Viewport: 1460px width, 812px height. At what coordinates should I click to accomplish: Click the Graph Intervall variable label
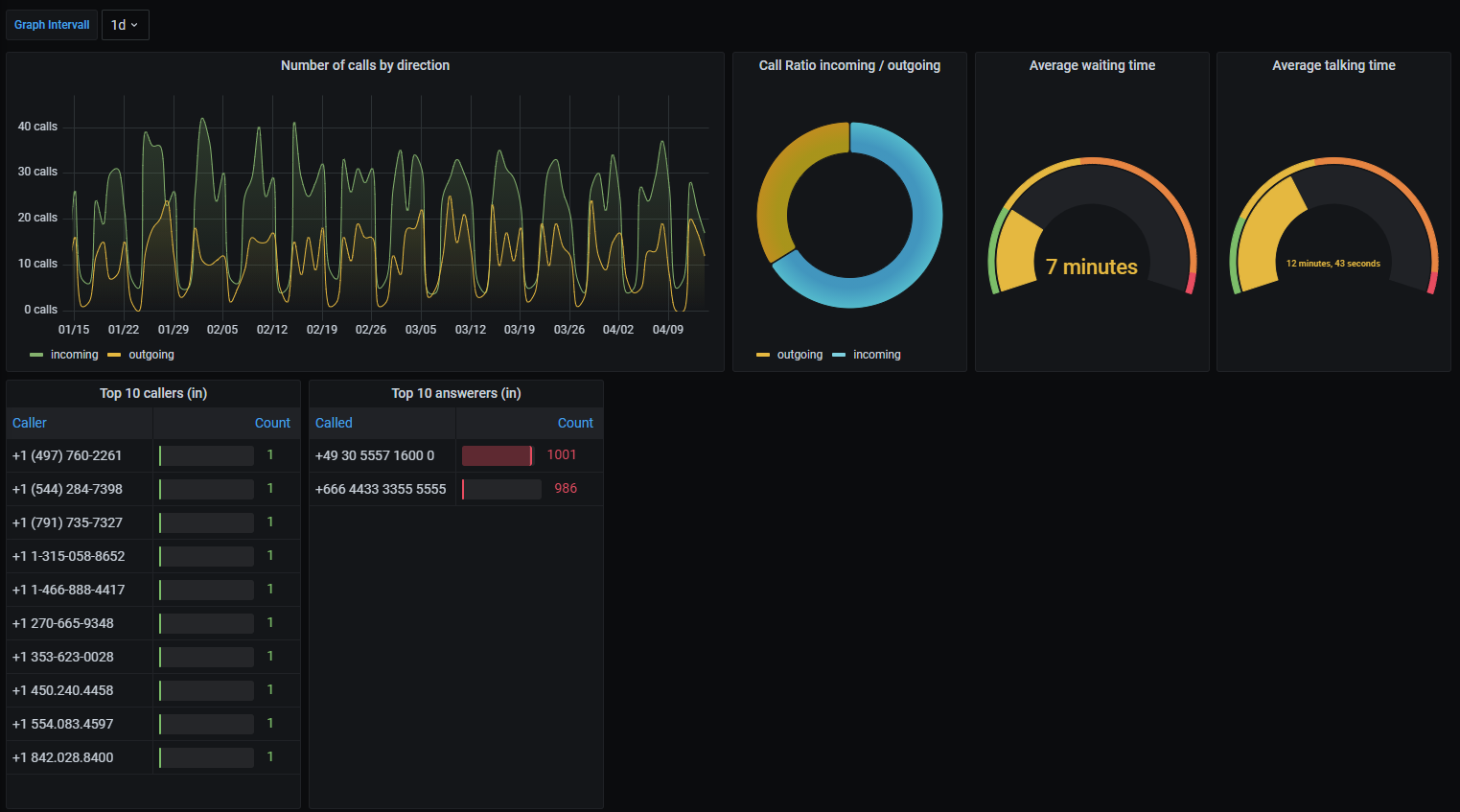click(x=52, y=25)
